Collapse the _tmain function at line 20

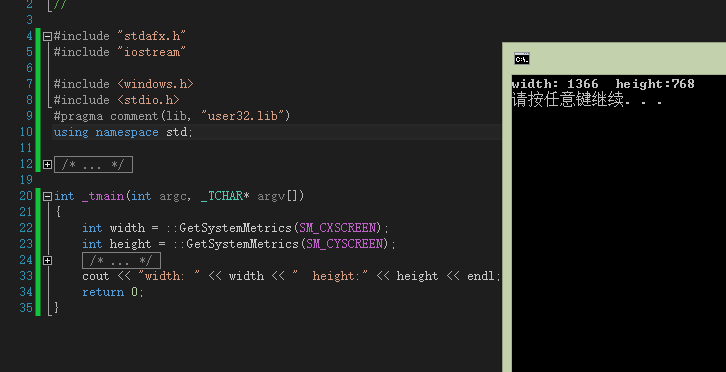click(x=47, y=196)
